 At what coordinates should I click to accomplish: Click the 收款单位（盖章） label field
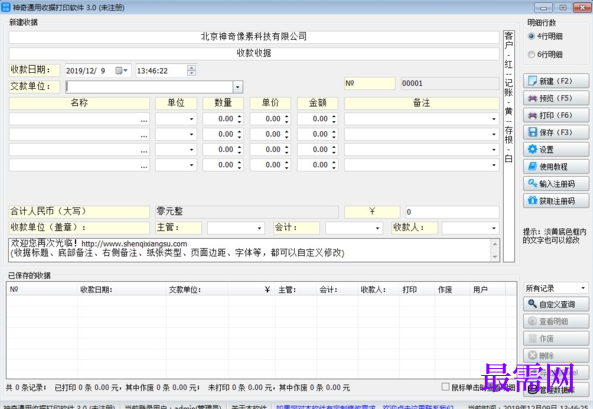click(x=79, y=228)
